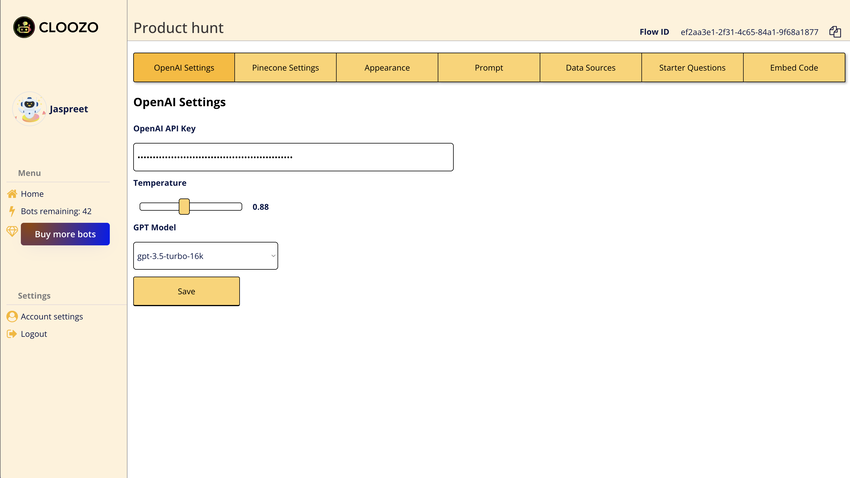Open the Starter Questions tab
Viewport: 850px width, 478px height.
coord(692,68)
